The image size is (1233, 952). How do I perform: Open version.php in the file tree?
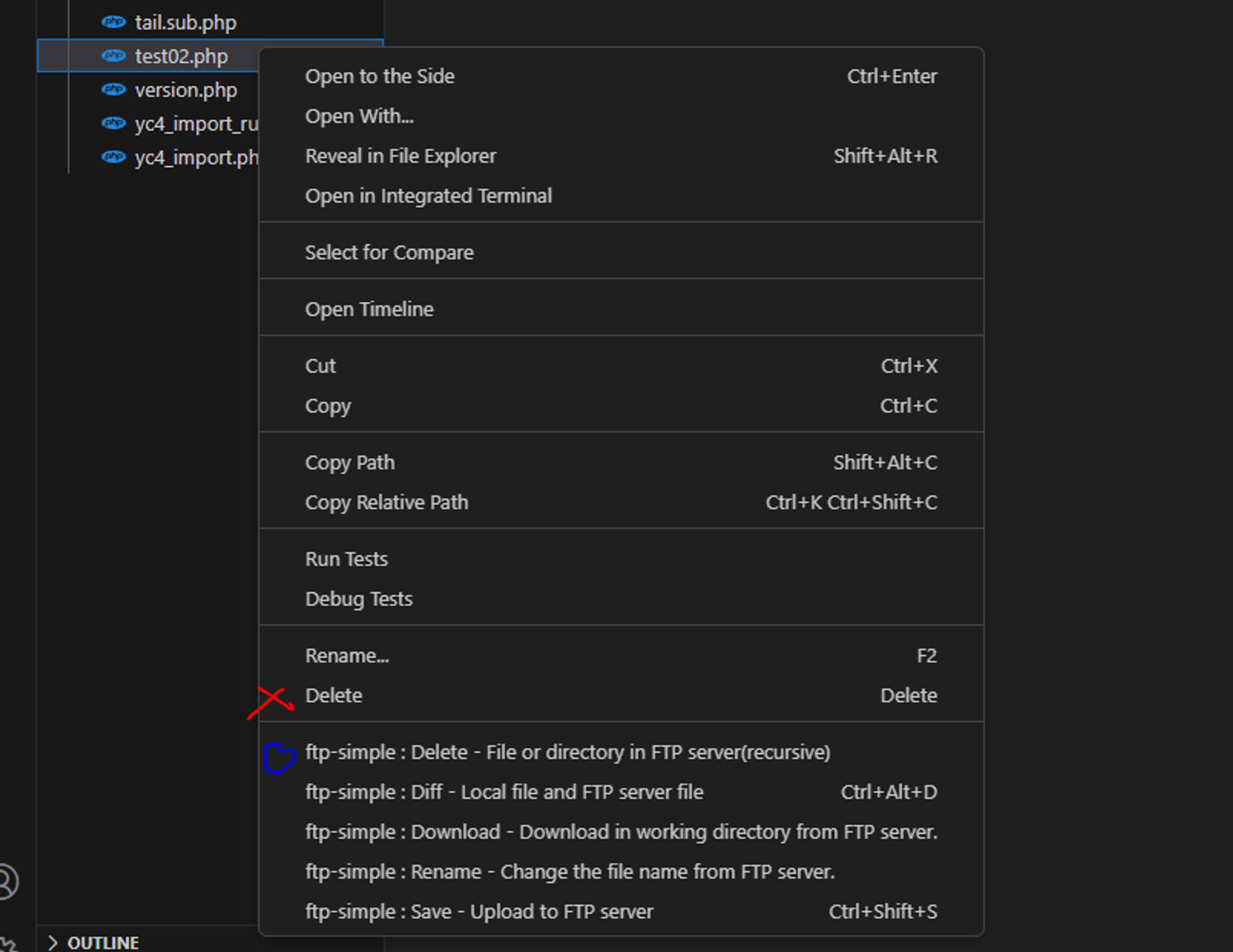click(186, 90)
